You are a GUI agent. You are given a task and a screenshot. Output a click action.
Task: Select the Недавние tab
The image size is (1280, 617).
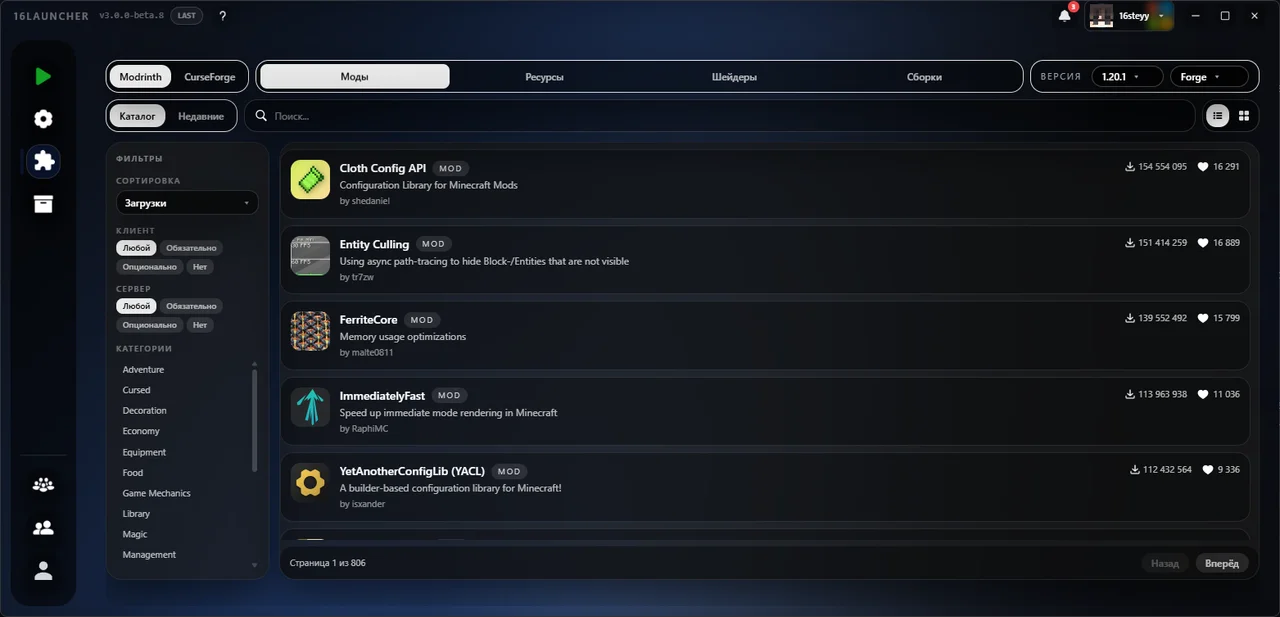click(x=201, y=116)
